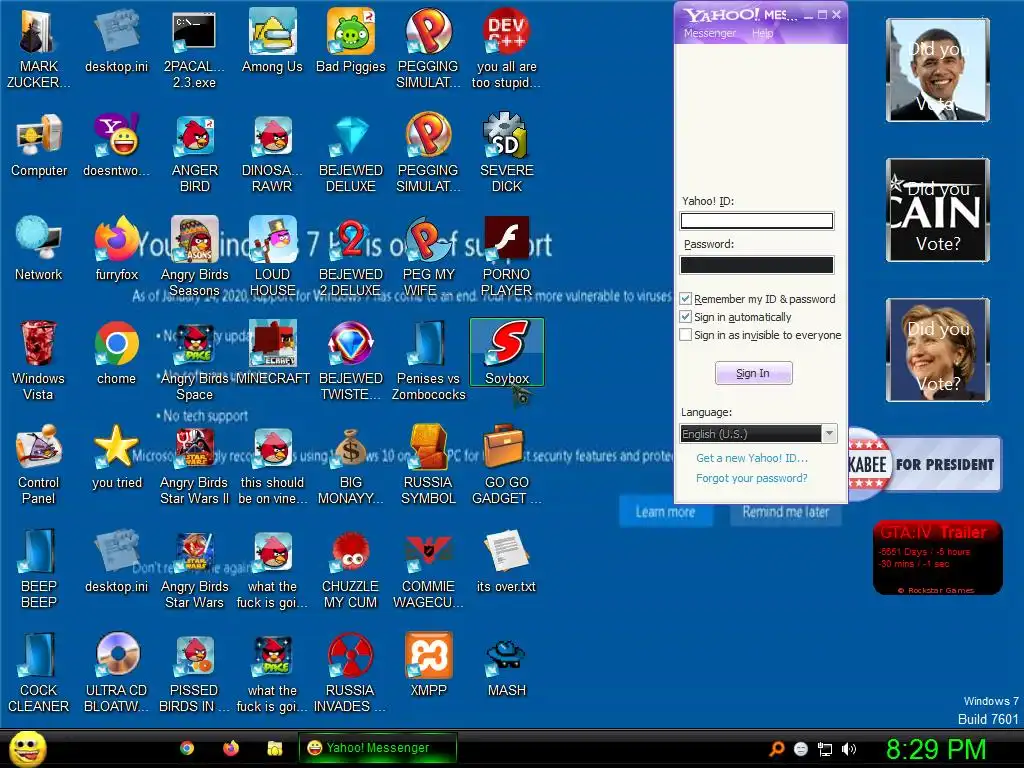Viewport: 1024px width, 768px height.
Task: Open the Angry Birds Seasons icon
Action: [x=195, y=257]
